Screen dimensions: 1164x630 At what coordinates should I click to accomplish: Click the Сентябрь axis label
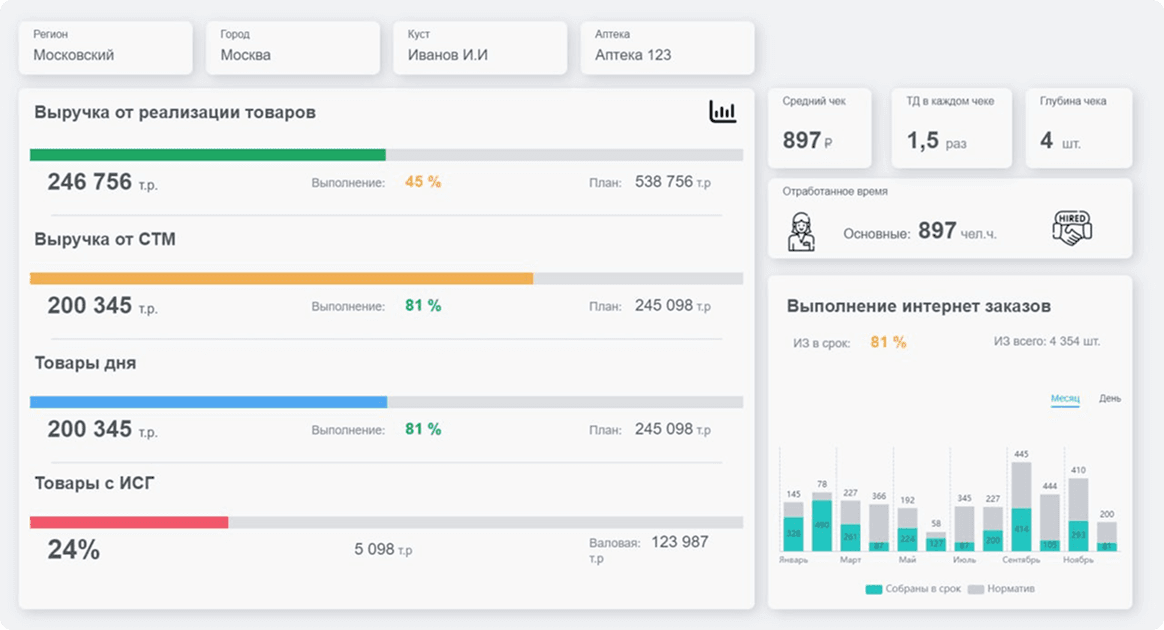click(x=1021, y=560)
